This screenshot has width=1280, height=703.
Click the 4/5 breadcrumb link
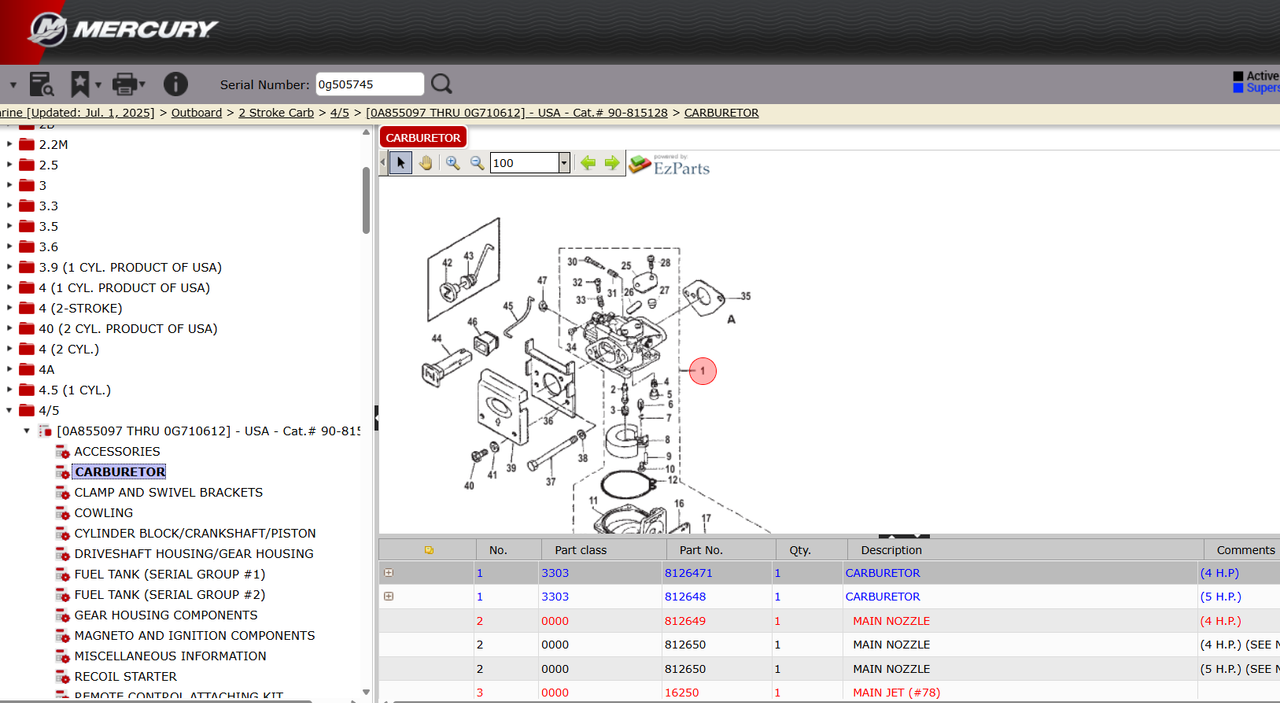coord(340,113)
